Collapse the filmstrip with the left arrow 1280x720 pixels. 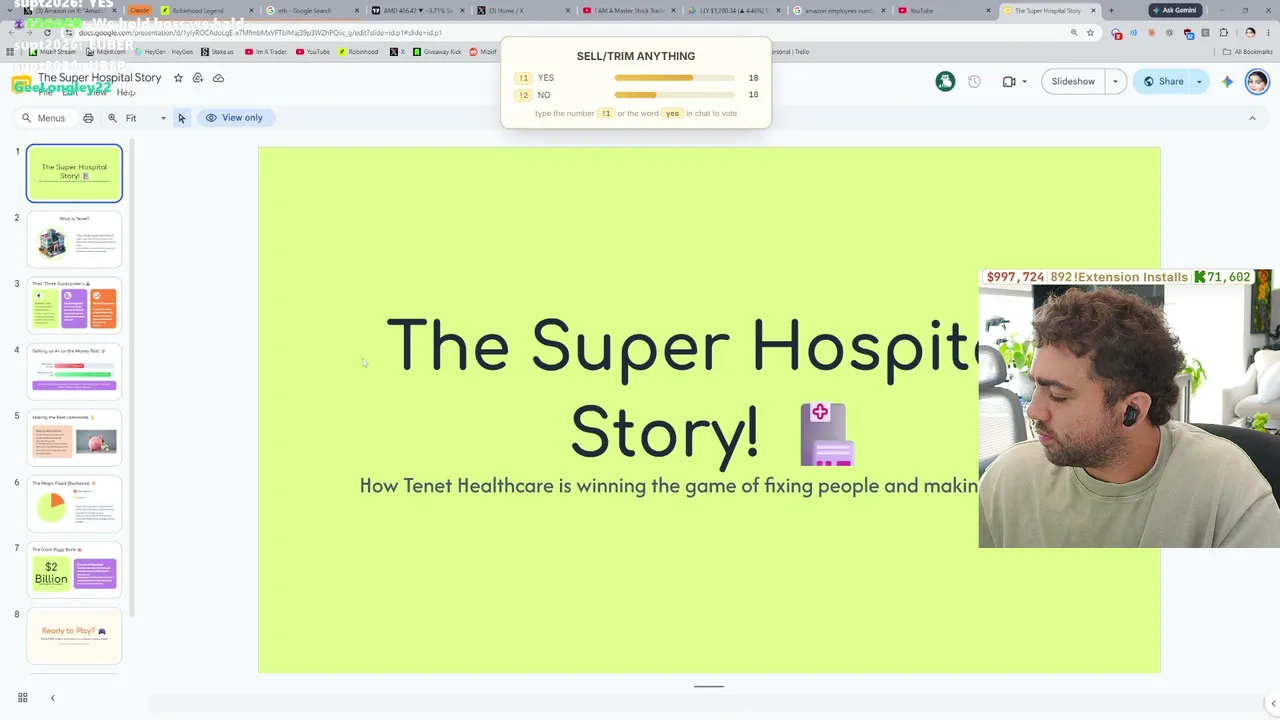52,698
